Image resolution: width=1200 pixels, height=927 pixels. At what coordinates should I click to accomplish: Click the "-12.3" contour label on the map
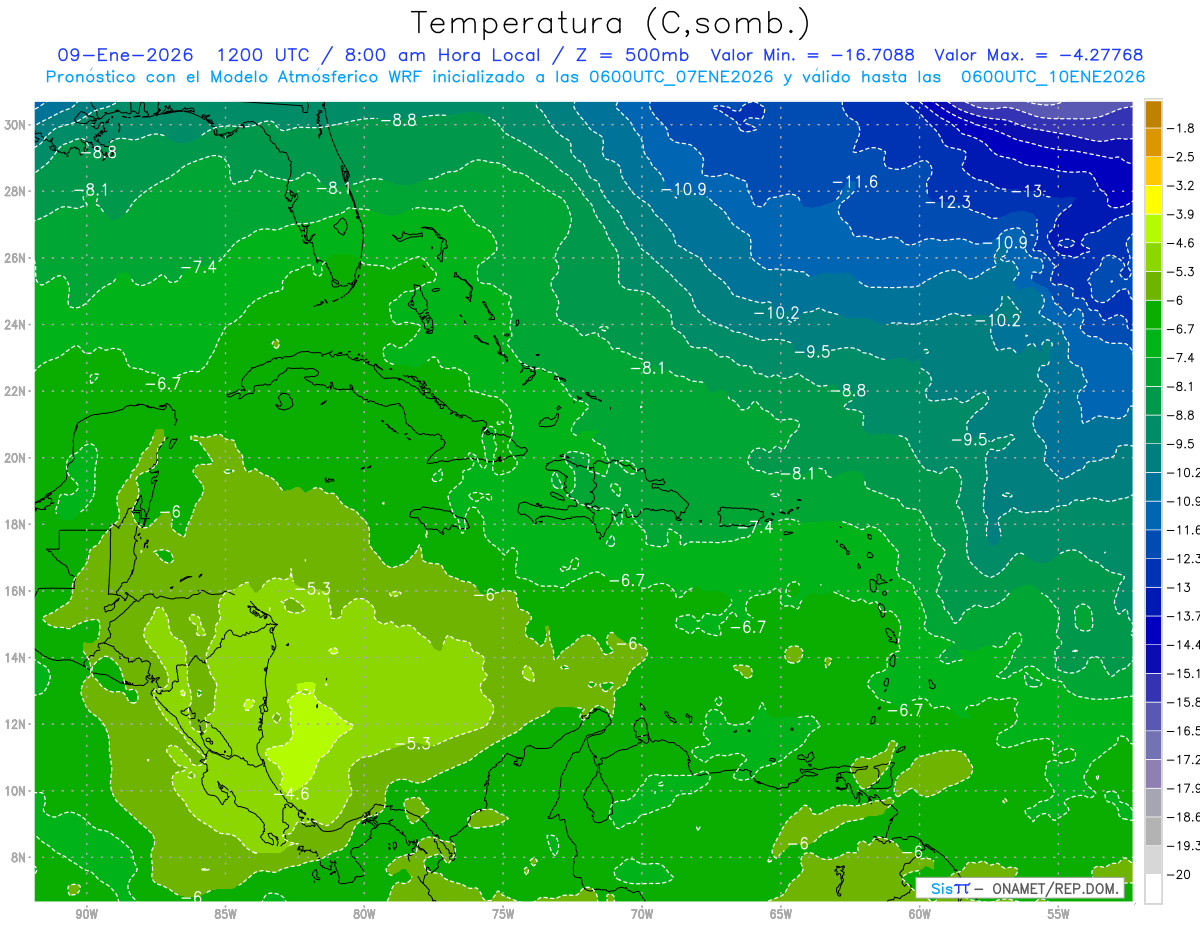[x=948, y=202]
